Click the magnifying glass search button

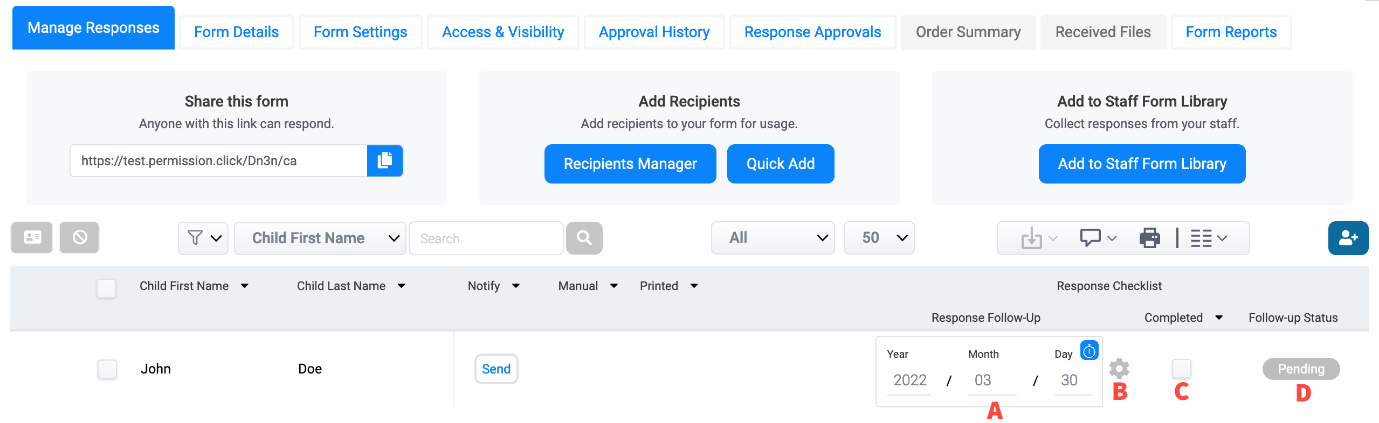pyautogui.click(x=584, y=238)
